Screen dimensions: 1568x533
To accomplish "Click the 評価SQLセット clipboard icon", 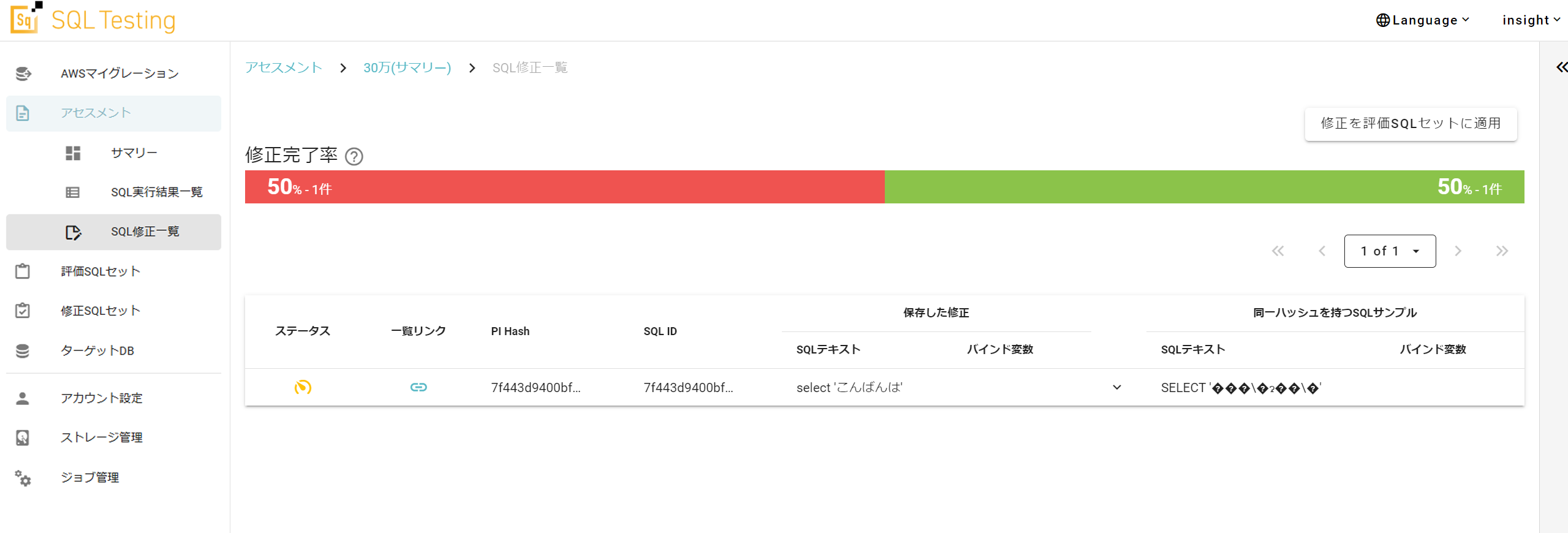I will pyautogui.click(x=23, y=271).
